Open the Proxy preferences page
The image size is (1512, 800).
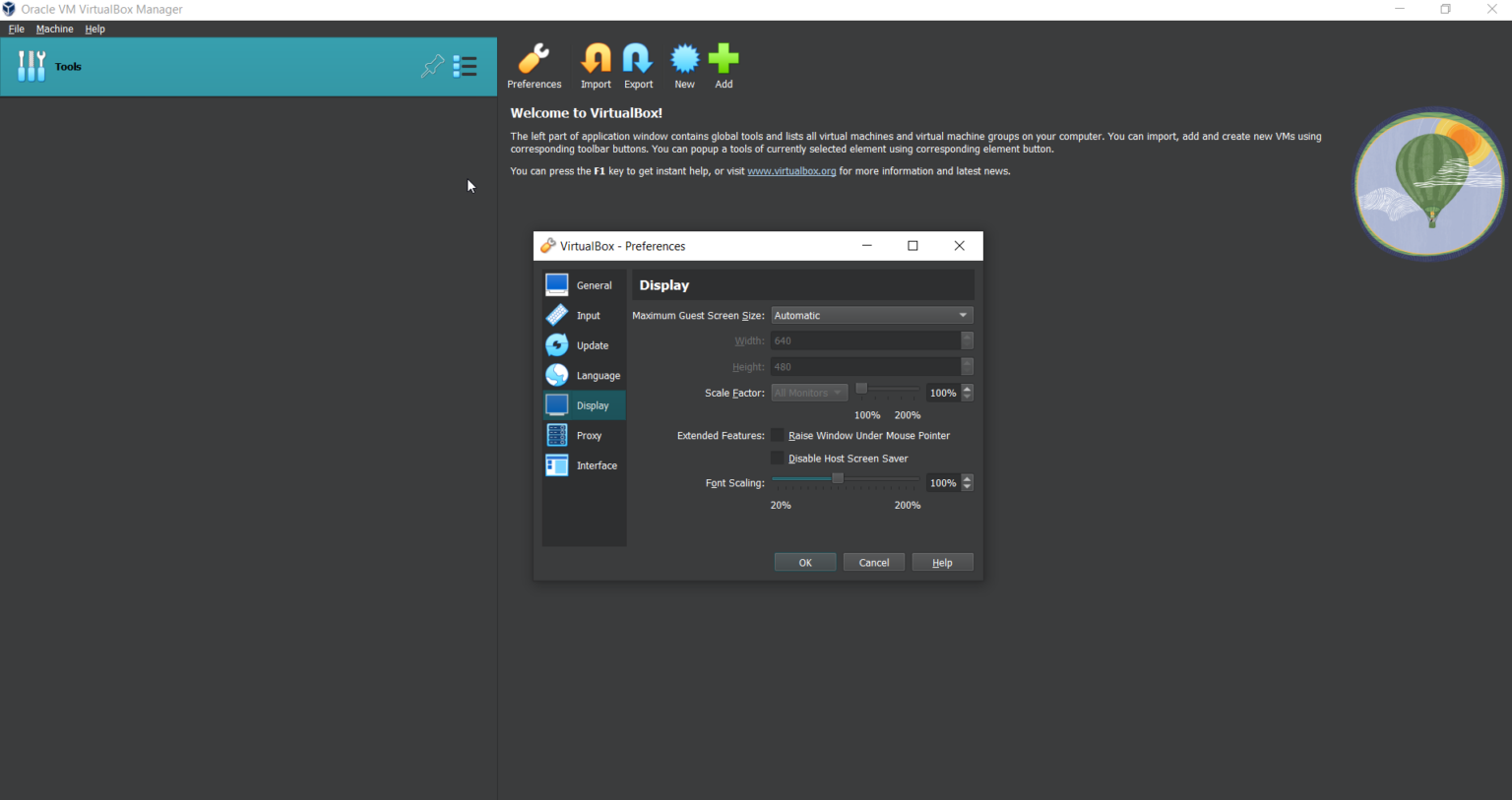[x=584, y=435]
